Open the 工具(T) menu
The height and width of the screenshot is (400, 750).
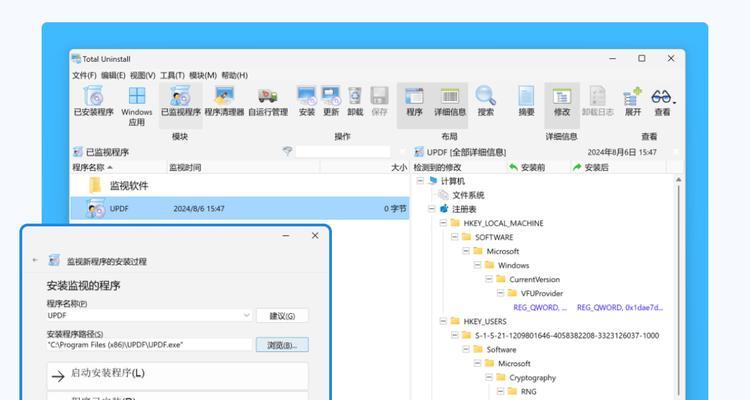click(172, 75)
